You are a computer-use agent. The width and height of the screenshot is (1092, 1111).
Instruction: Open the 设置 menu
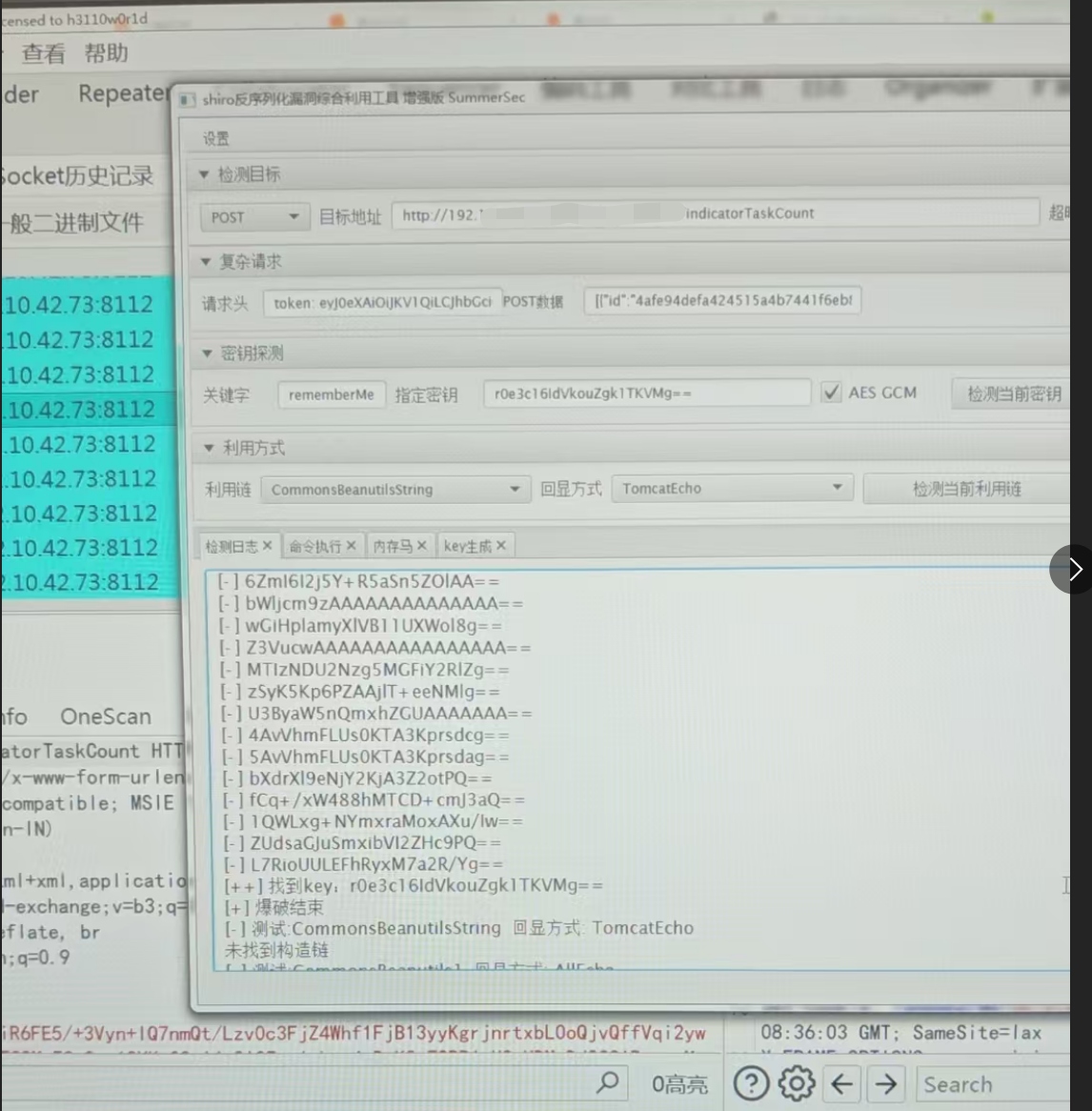tap(216, 139)
